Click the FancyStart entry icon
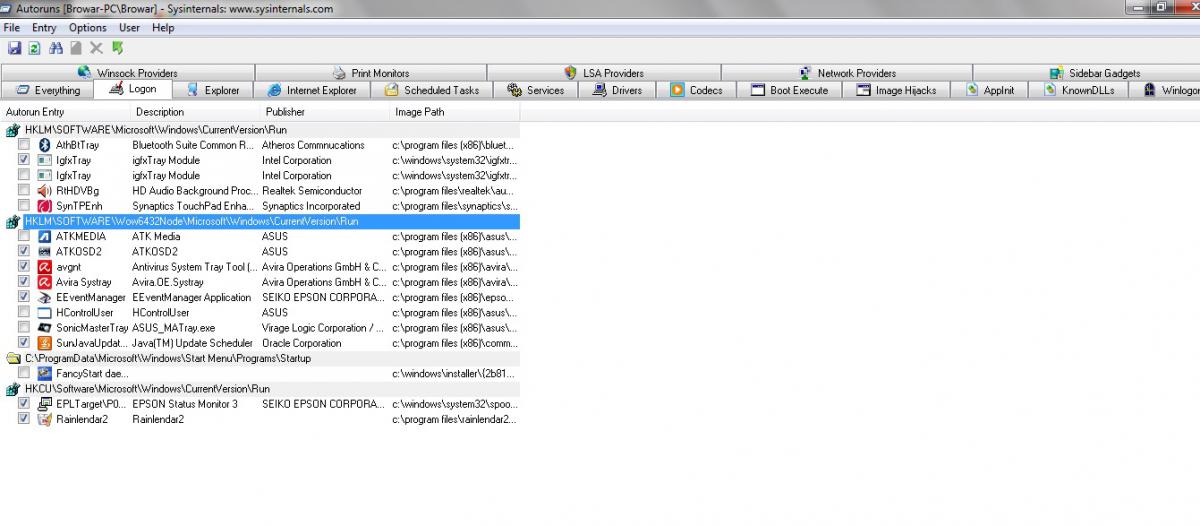The height and width of the screenshot is (526, 1200). (x=44, y=373)
